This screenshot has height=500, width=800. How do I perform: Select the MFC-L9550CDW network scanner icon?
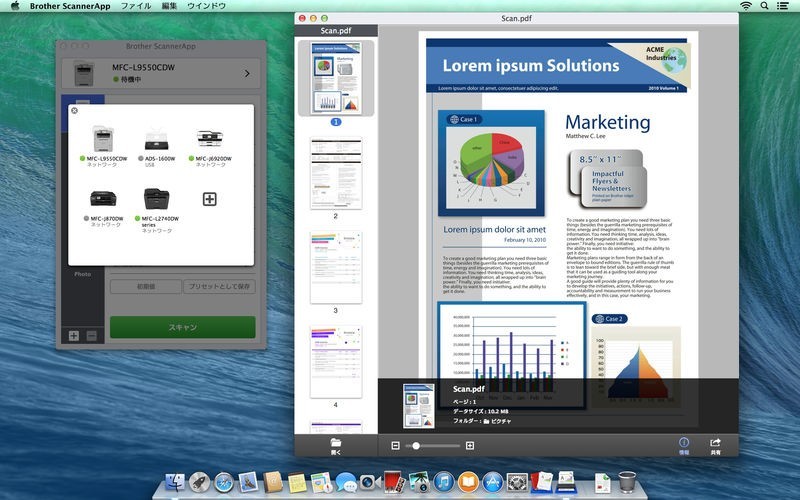coord(105,138)
